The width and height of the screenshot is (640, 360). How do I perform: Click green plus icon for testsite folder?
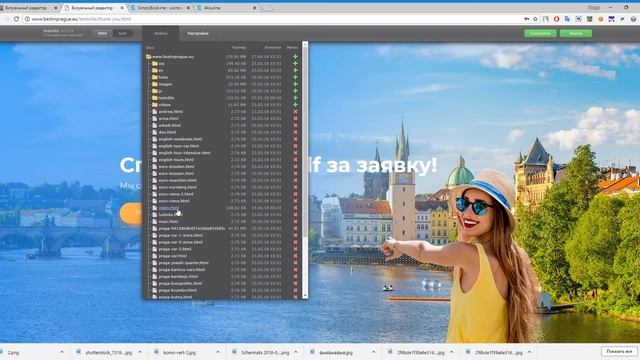[x=295, y=98]
